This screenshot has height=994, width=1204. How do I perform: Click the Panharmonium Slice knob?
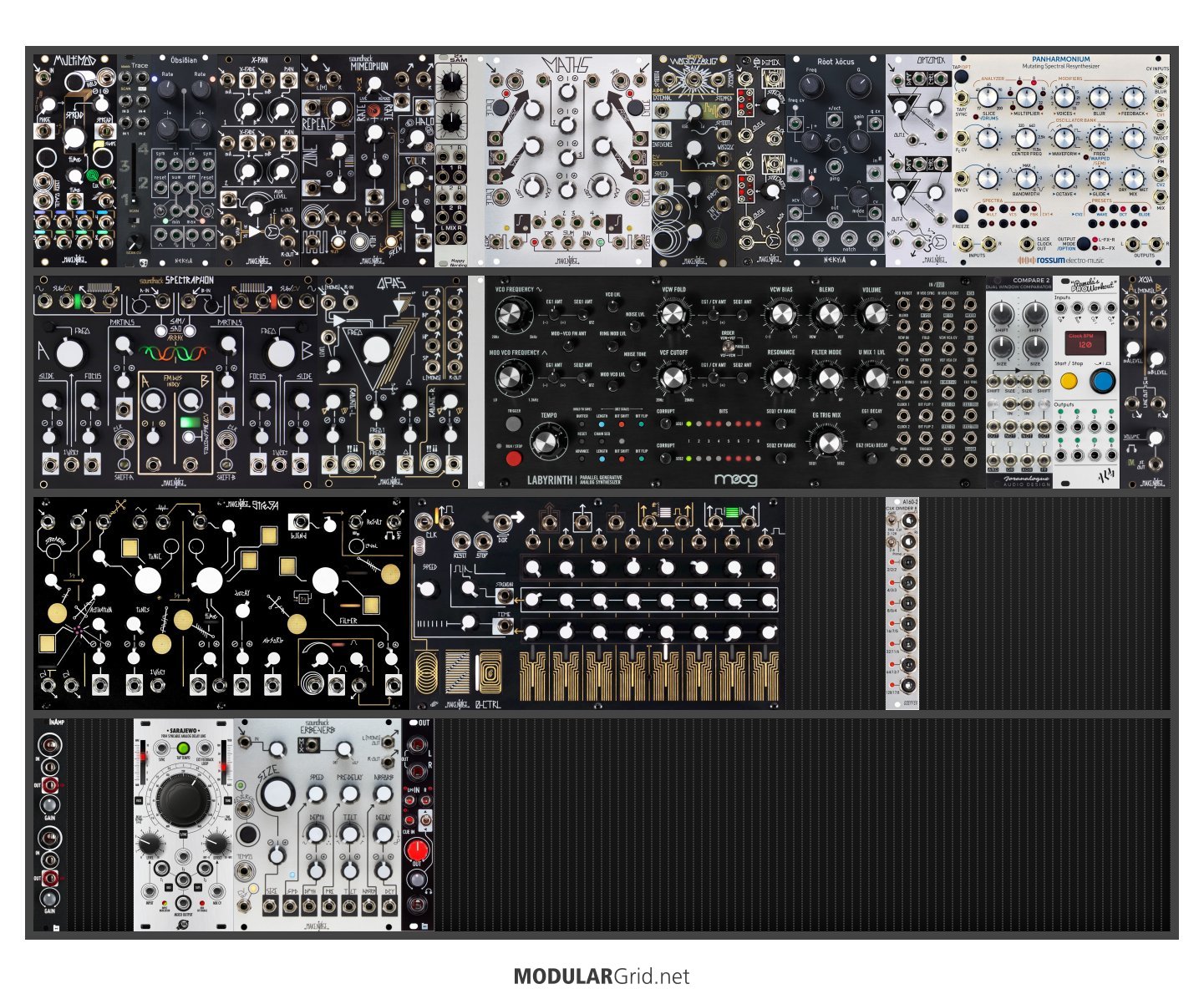988,97
